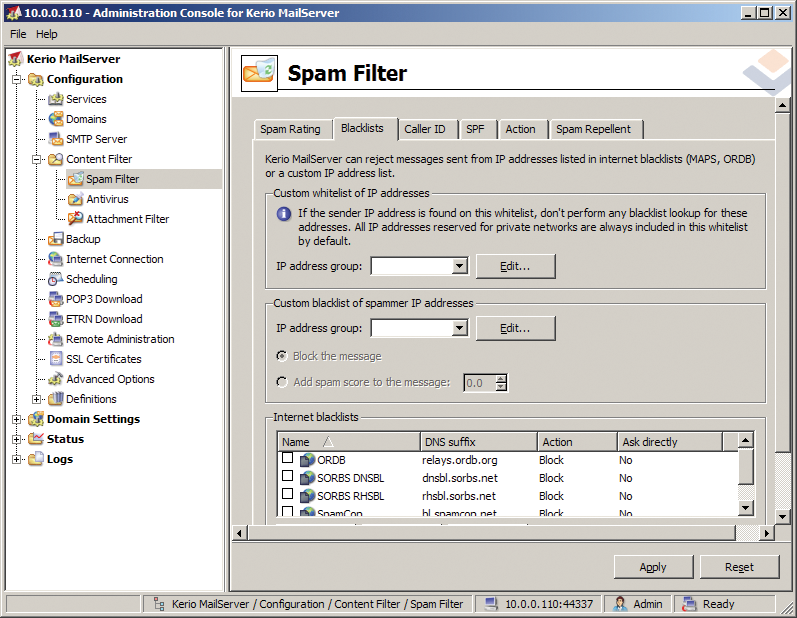Click the SSL Certificates icon
The height and width of the screenshot is (618, 797).
(55, 359)
